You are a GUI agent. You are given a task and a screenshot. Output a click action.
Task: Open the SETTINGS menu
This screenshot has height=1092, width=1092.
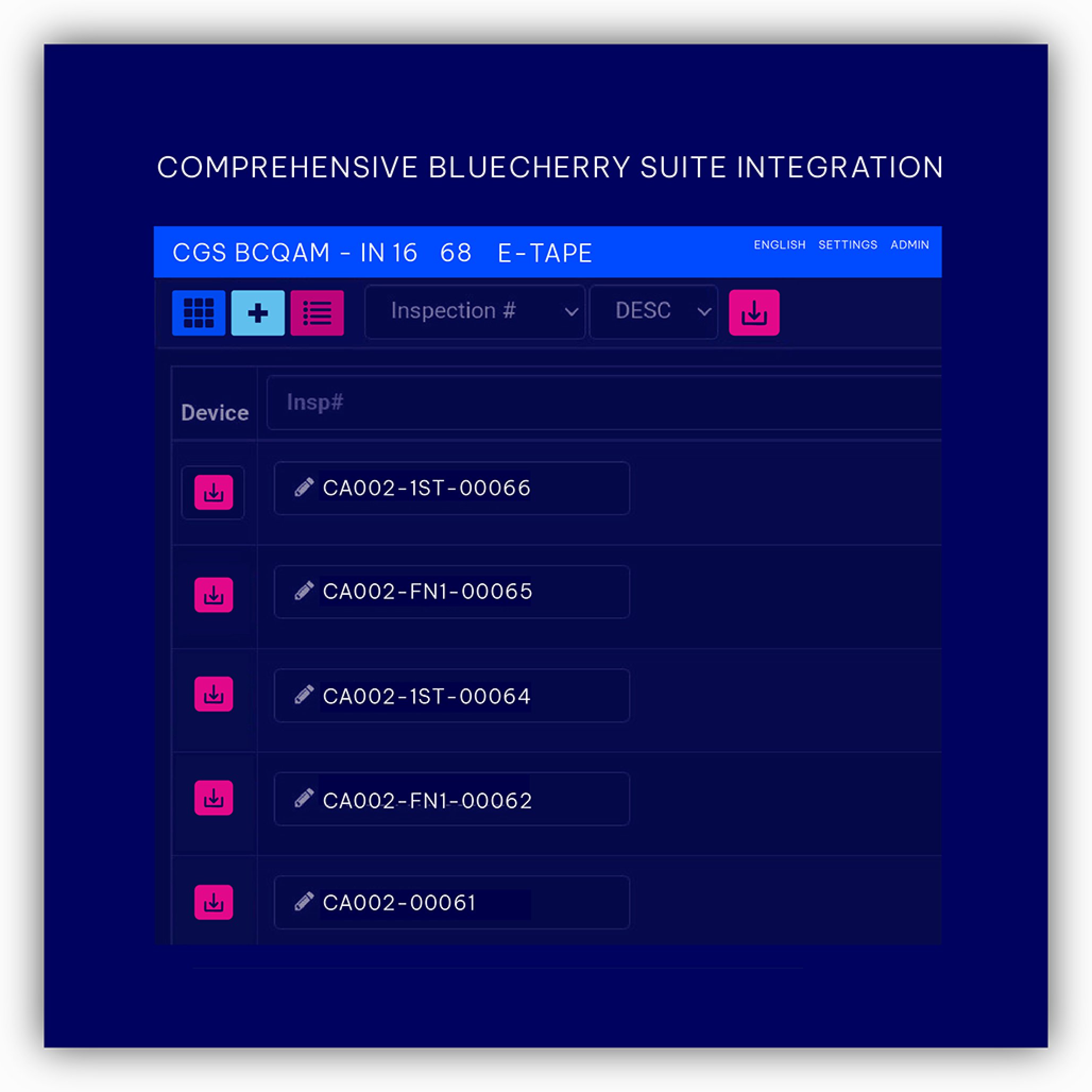[847, 245]
